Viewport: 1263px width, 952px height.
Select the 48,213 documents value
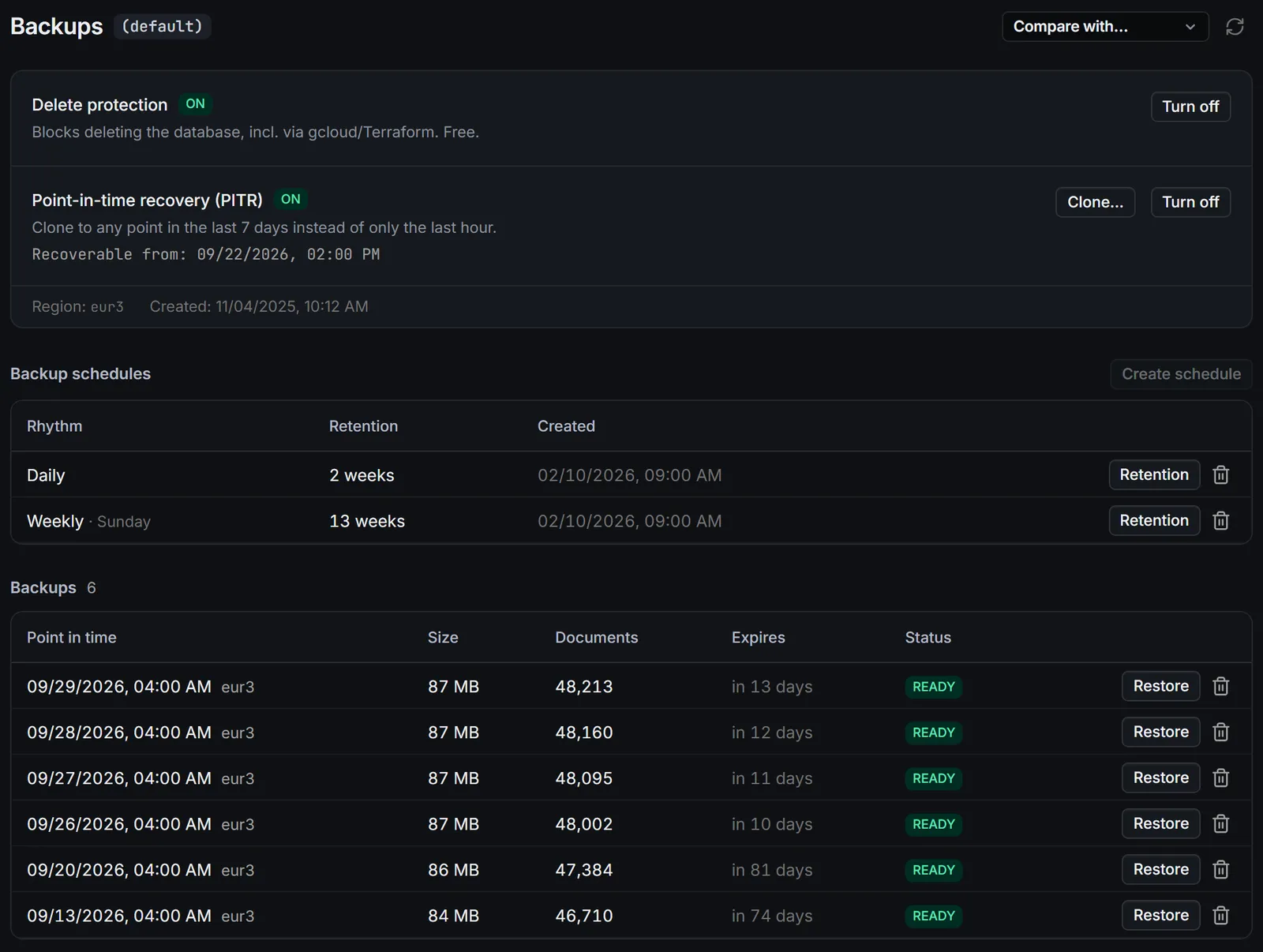[584, 687]
